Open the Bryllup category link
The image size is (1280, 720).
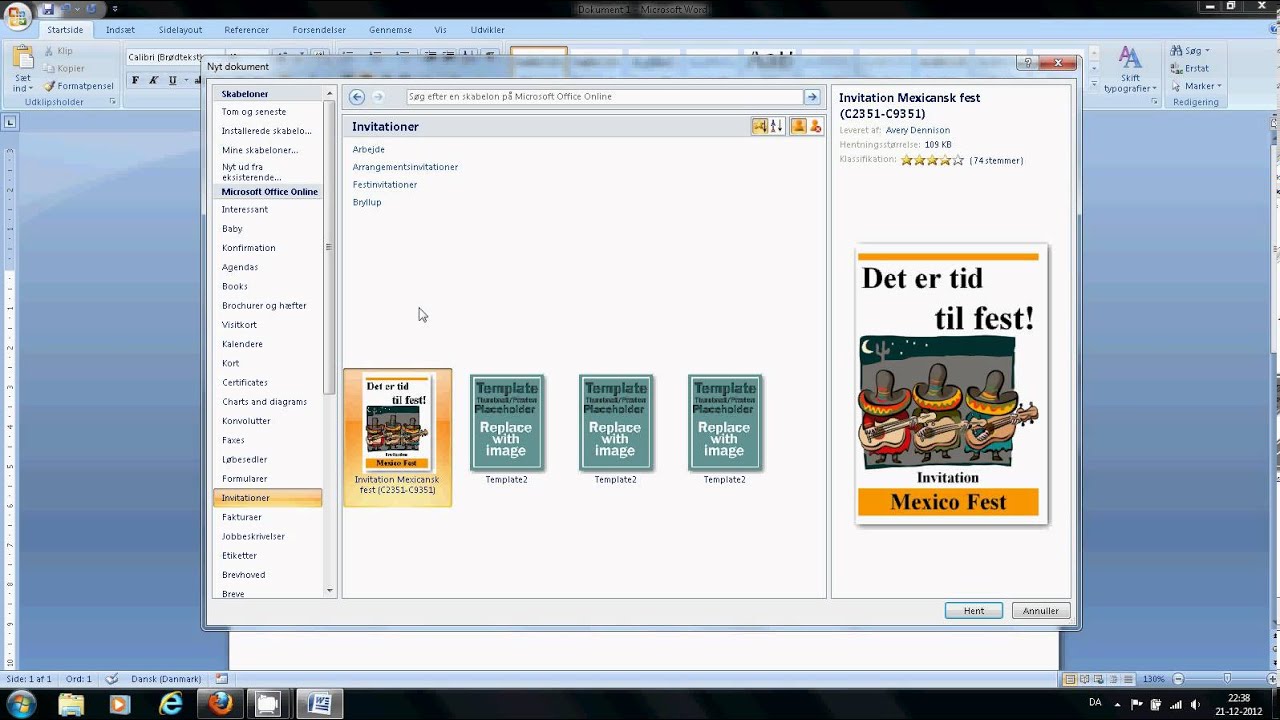tap(367, 202)
